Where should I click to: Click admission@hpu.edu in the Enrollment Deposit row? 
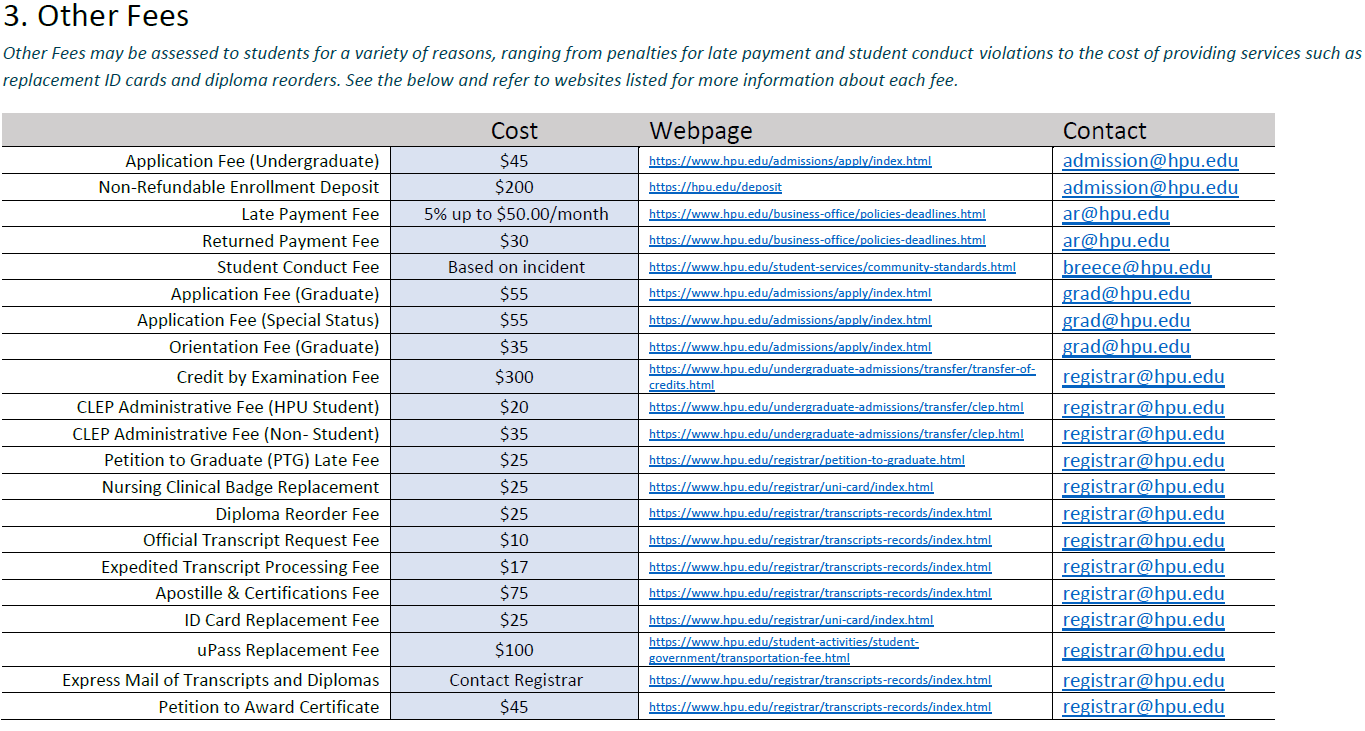click(x=1150, y=188)
